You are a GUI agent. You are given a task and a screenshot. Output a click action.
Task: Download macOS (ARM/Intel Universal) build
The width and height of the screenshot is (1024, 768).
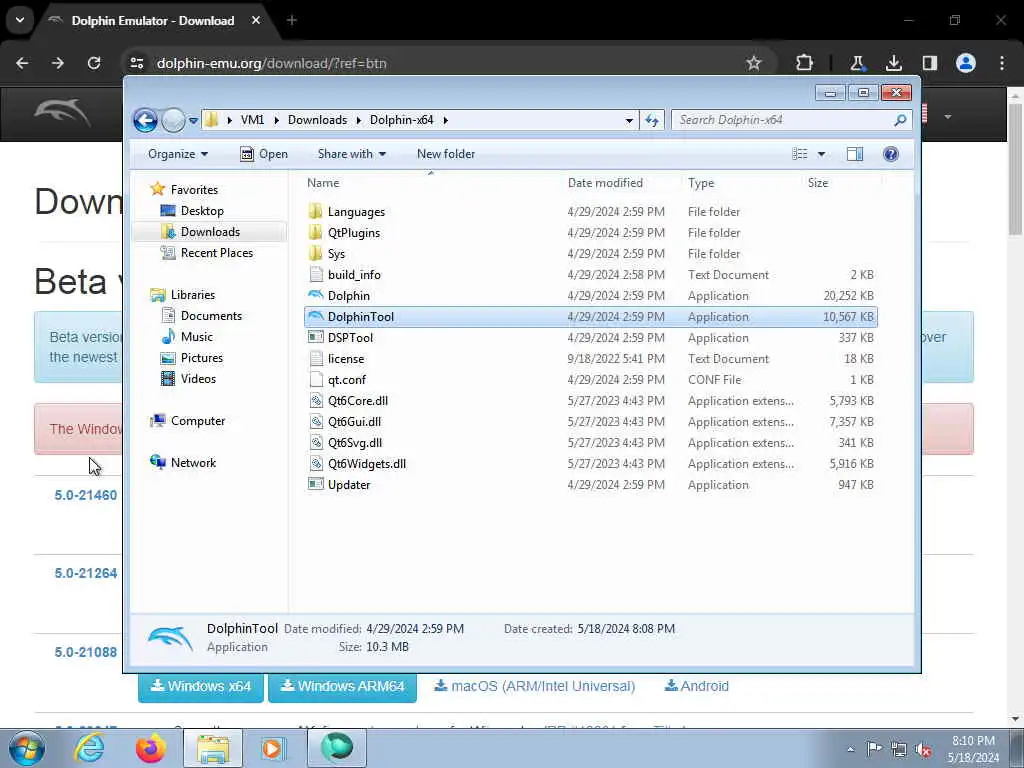pos(535,686)
